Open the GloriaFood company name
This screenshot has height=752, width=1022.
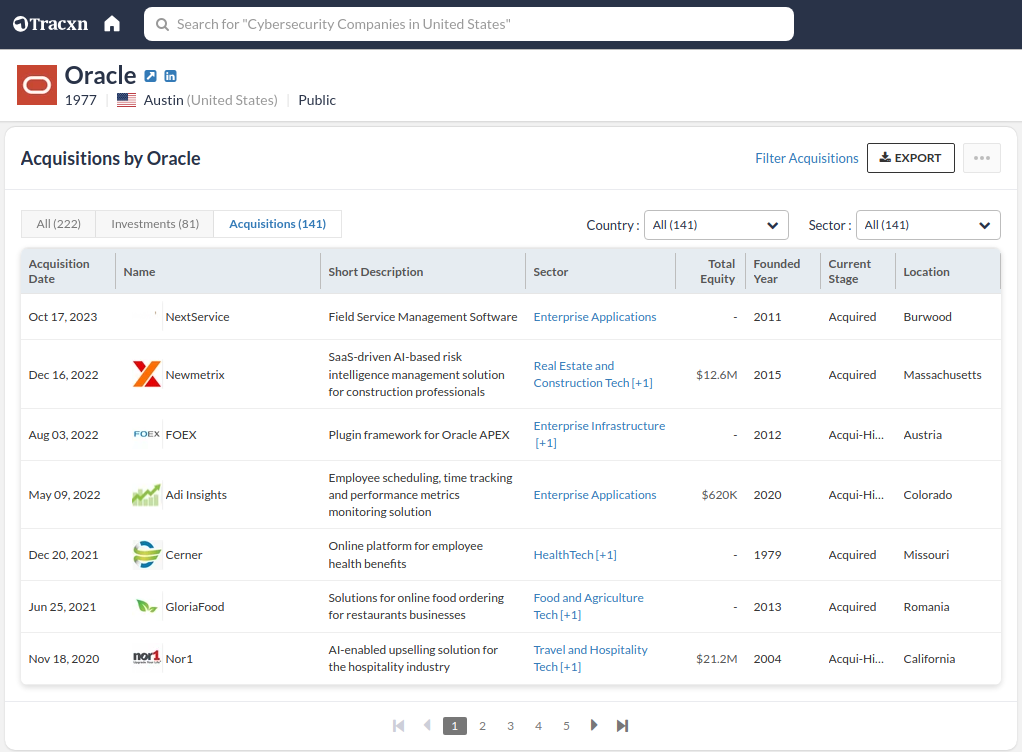tap(195, 607)
